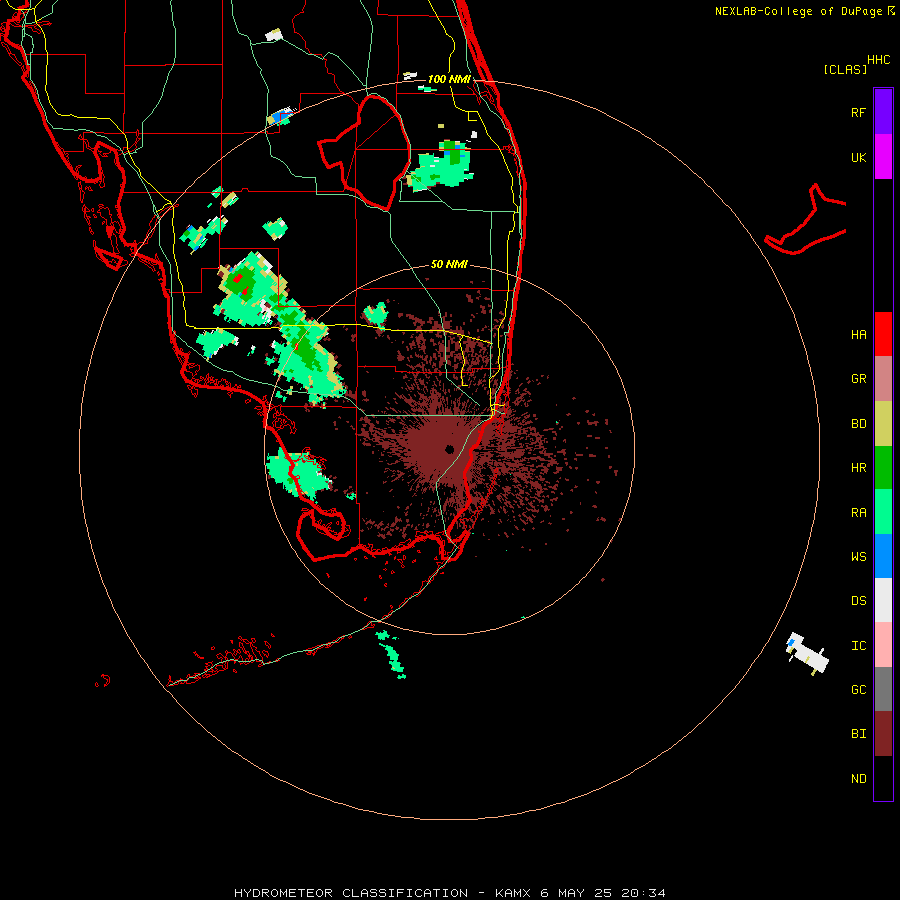Screen dimensions: 900x900
Task: Click the 'RF' legend label
Action: click(858, 112)
